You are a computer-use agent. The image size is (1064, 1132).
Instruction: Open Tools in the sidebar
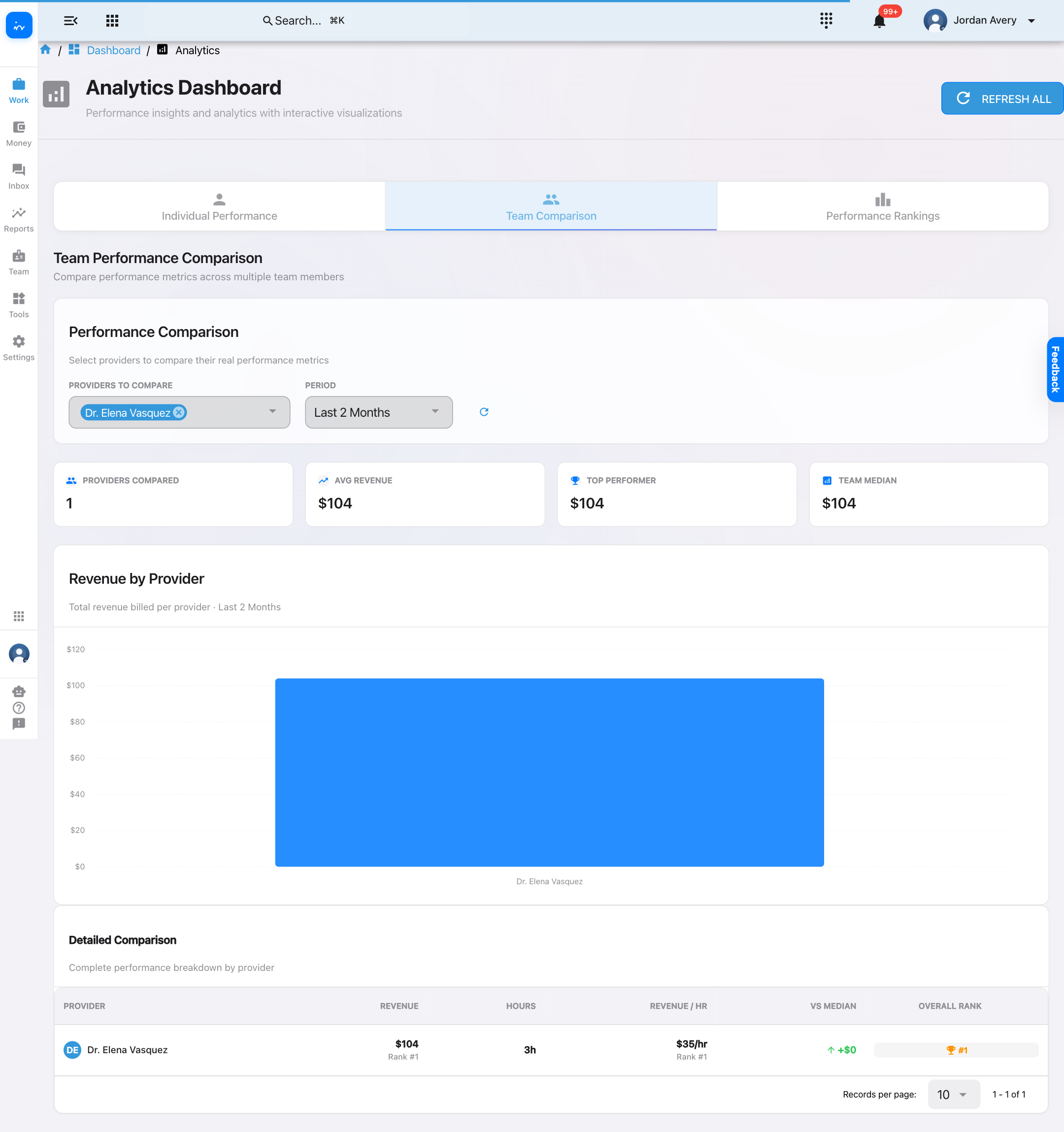19,305
